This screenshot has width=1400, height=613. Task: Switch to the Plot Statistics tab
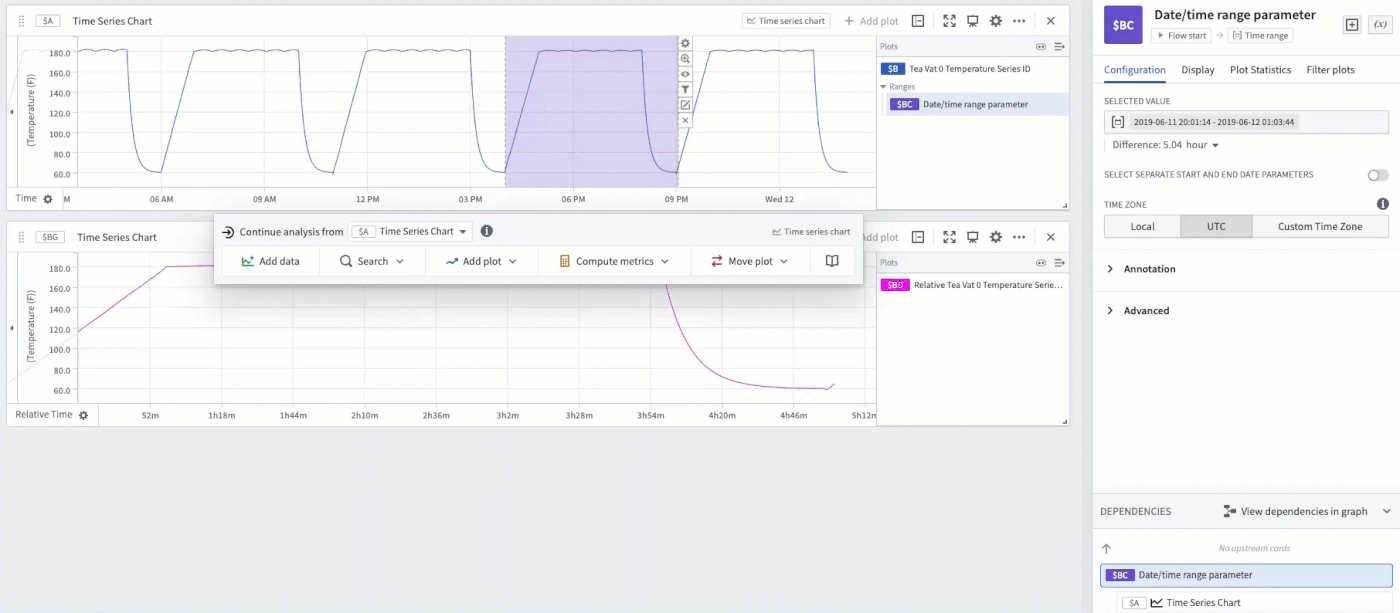[1260, 70]
